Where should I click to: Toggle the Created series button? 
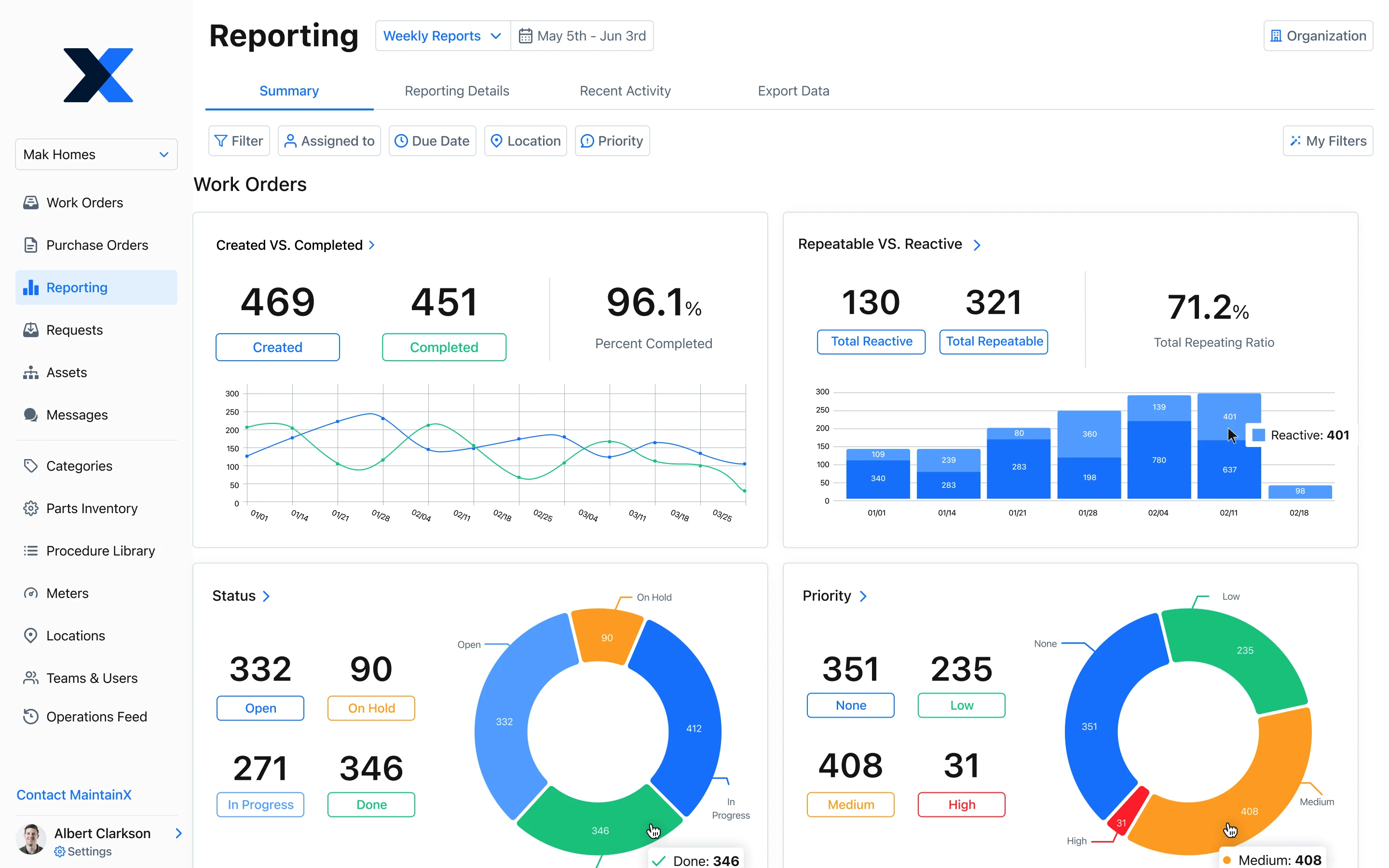pos(277,347)
